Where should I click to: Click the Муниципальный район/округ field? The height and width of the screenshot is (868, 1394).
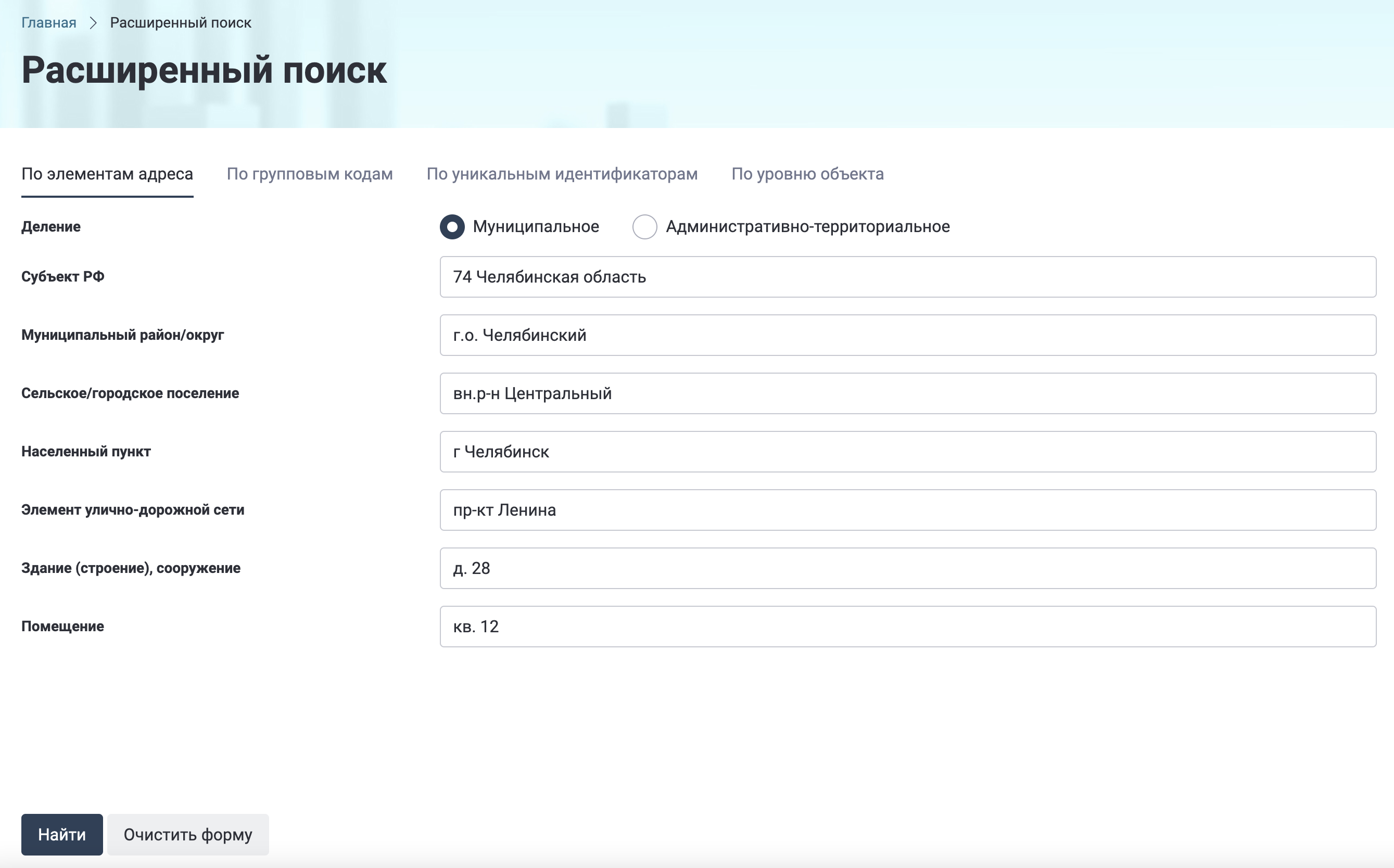pos(908,335)
